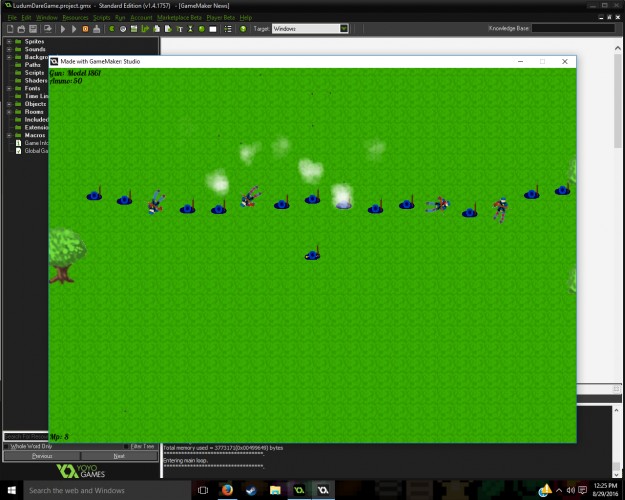Open Task View on the taskbar

point(203,490)
